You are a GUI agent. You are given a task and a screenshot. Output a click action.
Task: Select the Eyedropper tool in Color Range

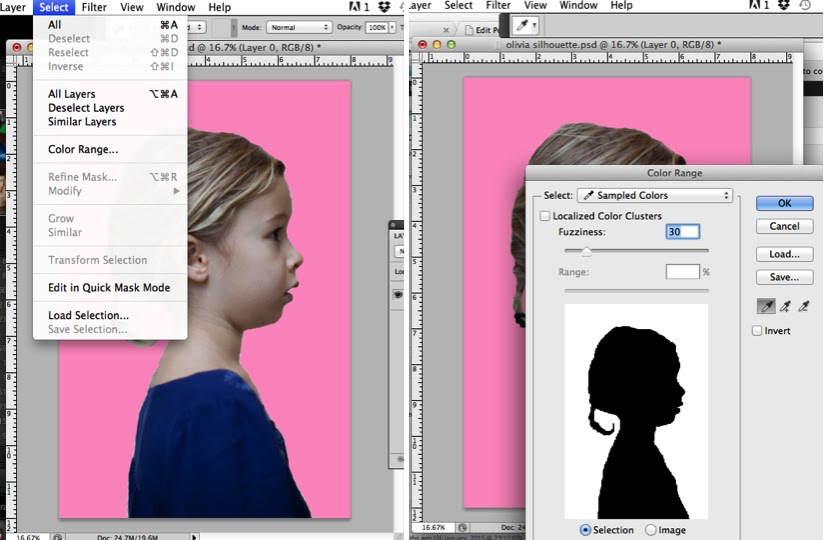765,308
